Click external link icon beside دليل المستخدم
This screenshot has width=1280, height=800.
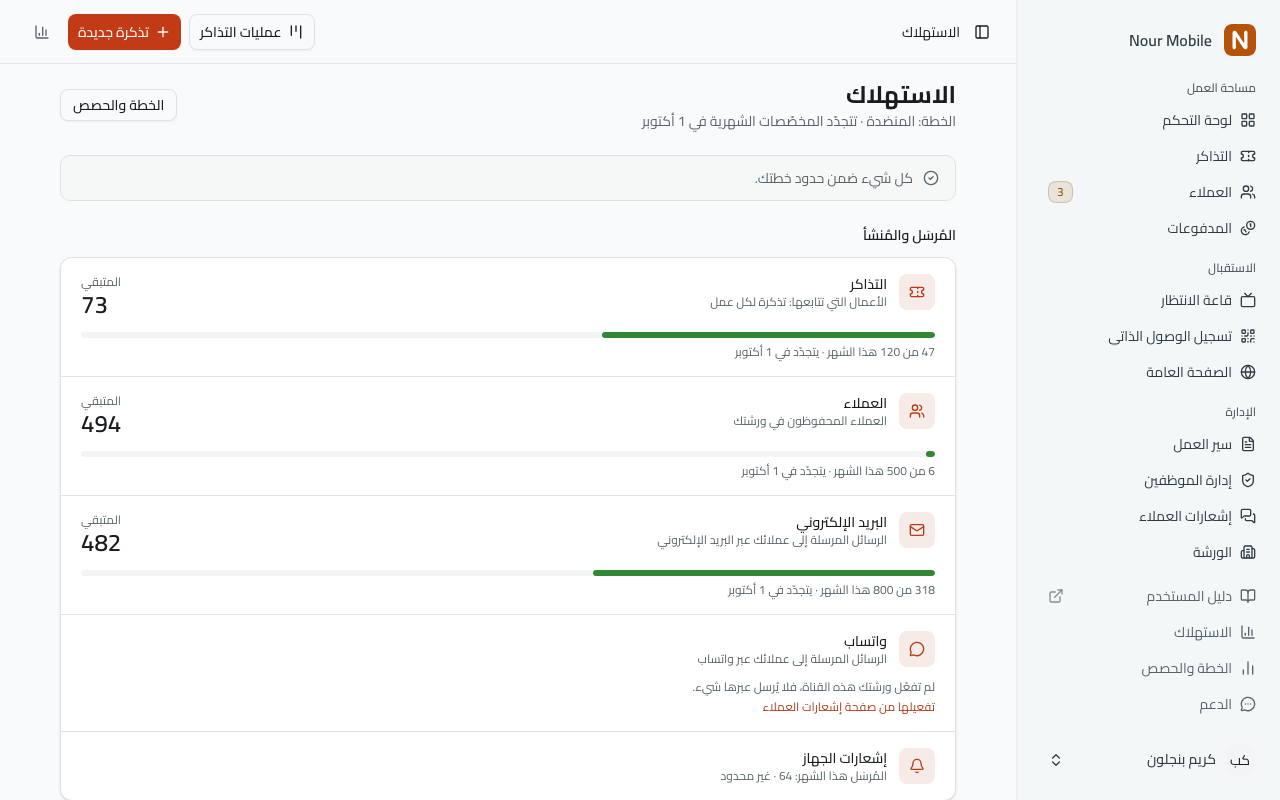coord(1056,596)
